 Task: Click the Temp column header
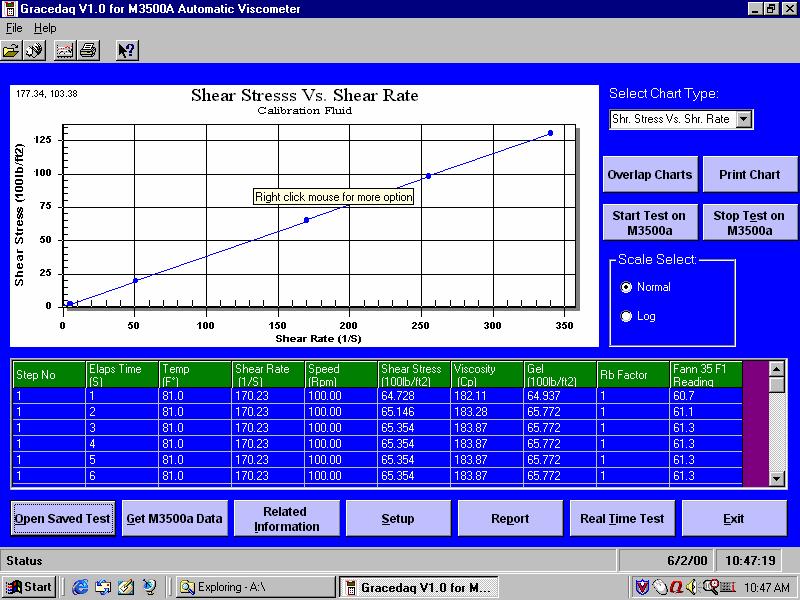(195, 374)
